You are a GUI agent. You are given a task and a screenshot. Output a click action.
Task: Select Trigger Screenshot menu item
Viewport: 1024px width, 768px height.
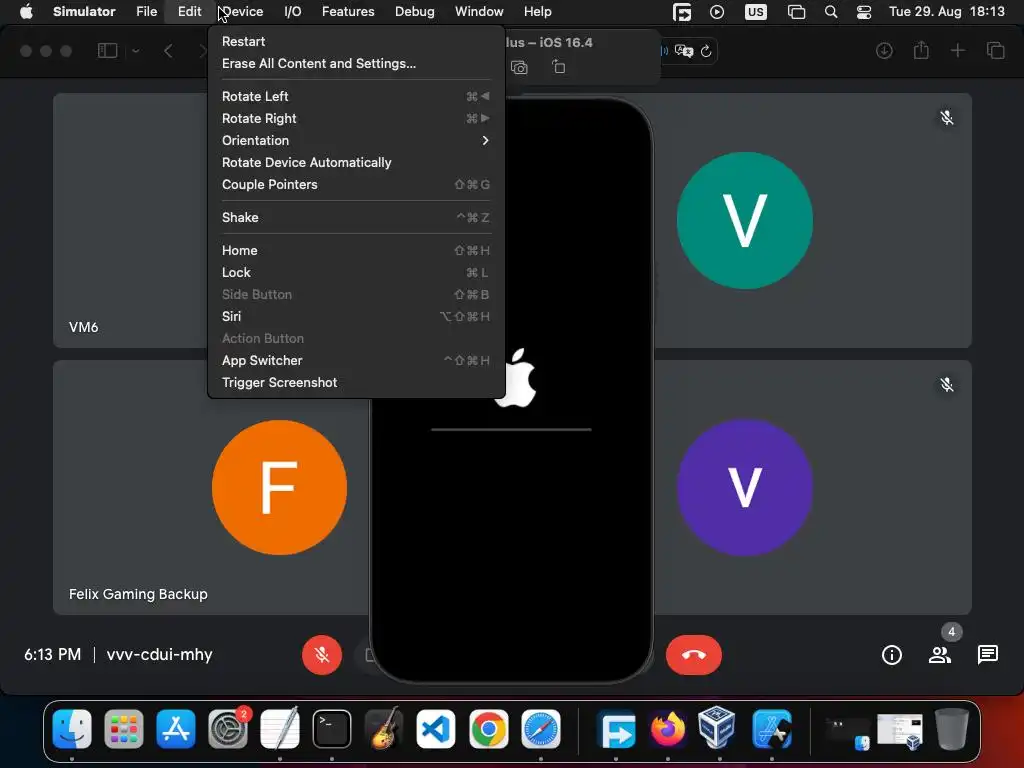tap(356, 383)
